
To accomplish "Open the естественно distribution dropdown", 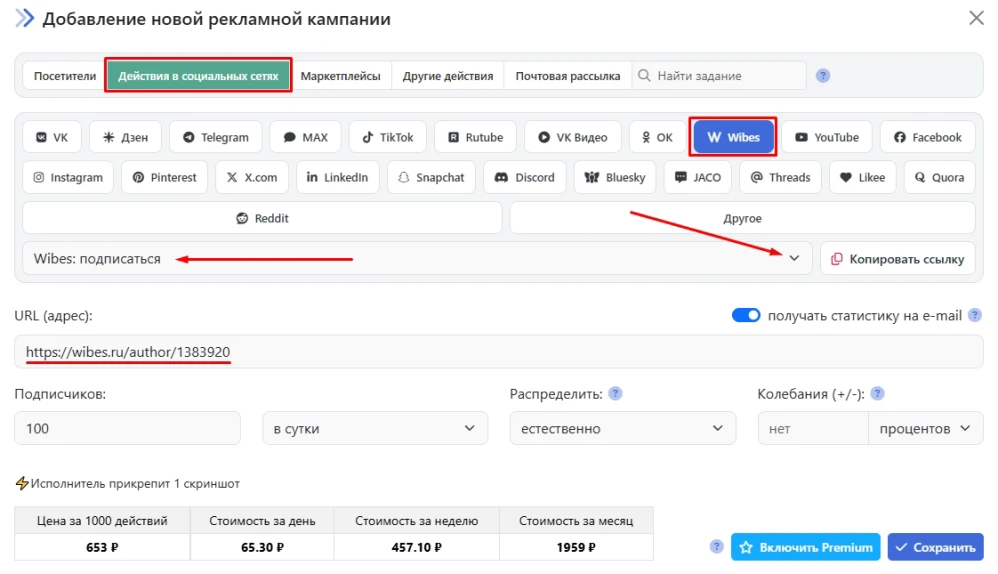I will pos(622,428).
